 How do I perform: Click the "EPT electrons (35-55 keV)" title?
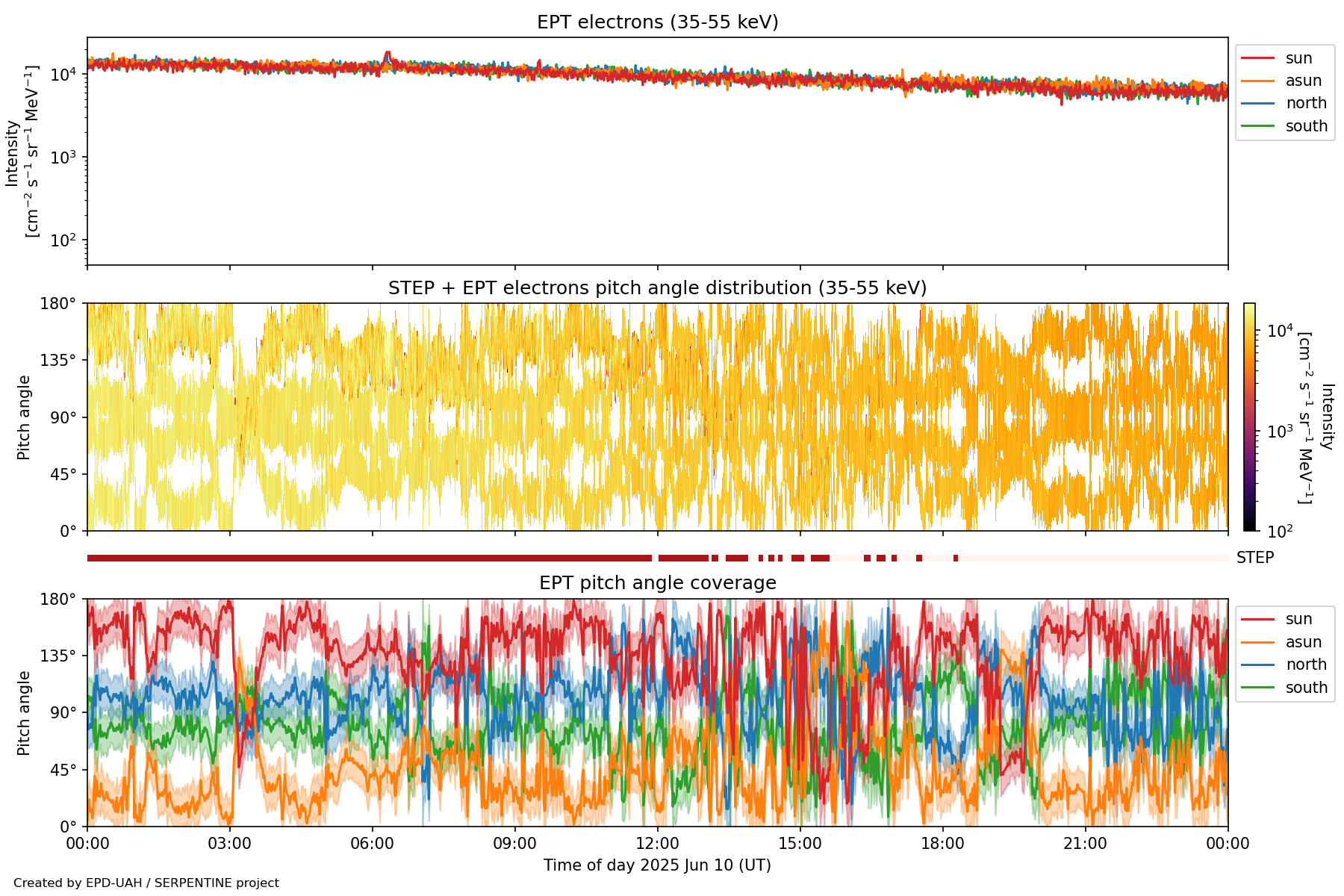coord(657,22)
